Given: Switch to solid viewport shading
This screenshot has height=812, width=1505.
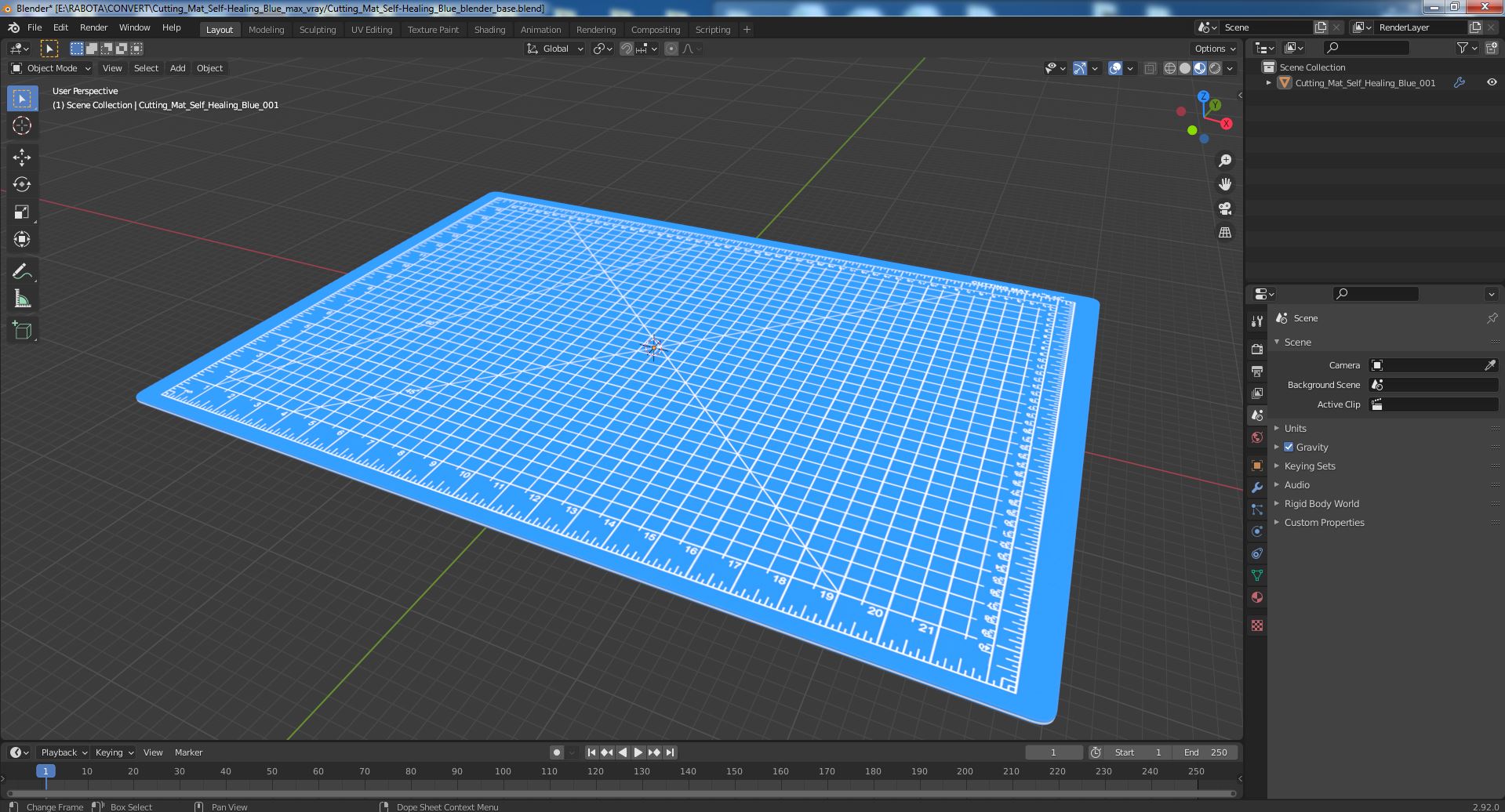Looking at the screenshot, I should 1185,68.
